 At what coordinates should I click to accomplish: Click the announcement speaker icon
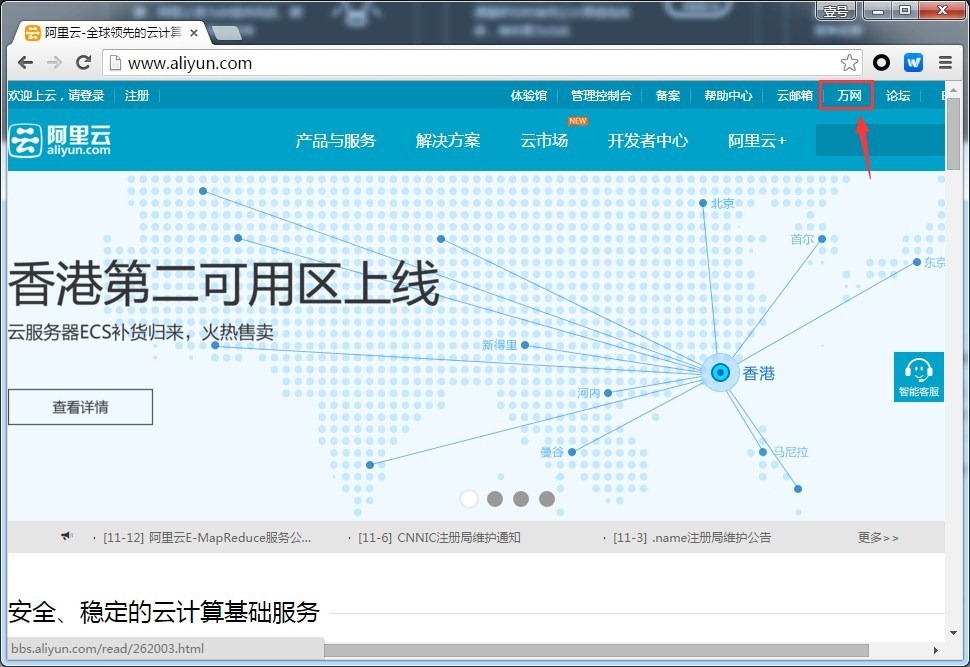(x=66, y=536)
